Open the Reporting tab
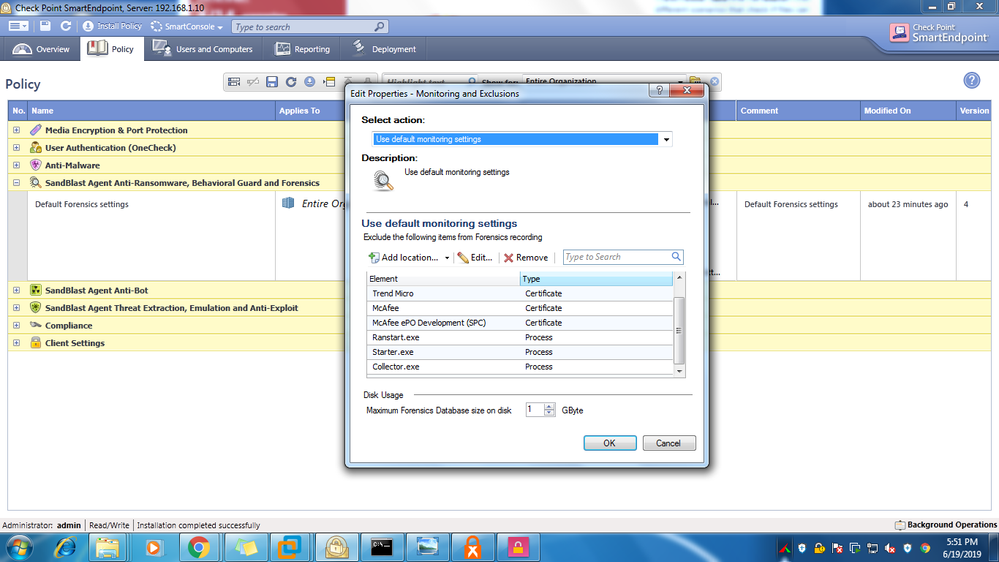The image size is (999, 562). (302, 49)
